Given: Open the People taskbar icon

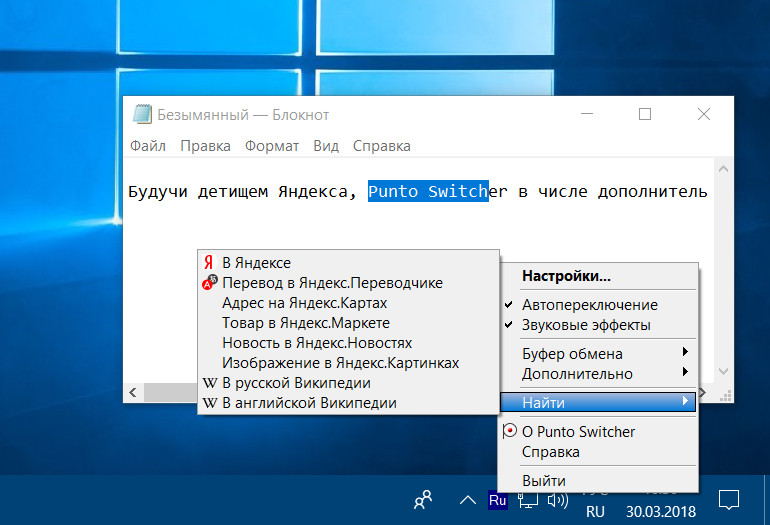Looking at the screenshot, I should [423, 500].
